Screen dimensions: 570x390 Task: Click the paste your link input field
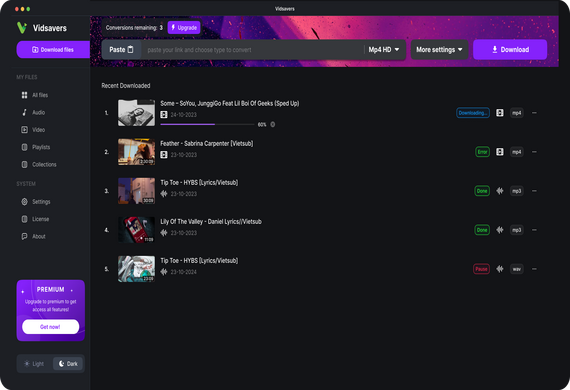click(x=252, y=50)
